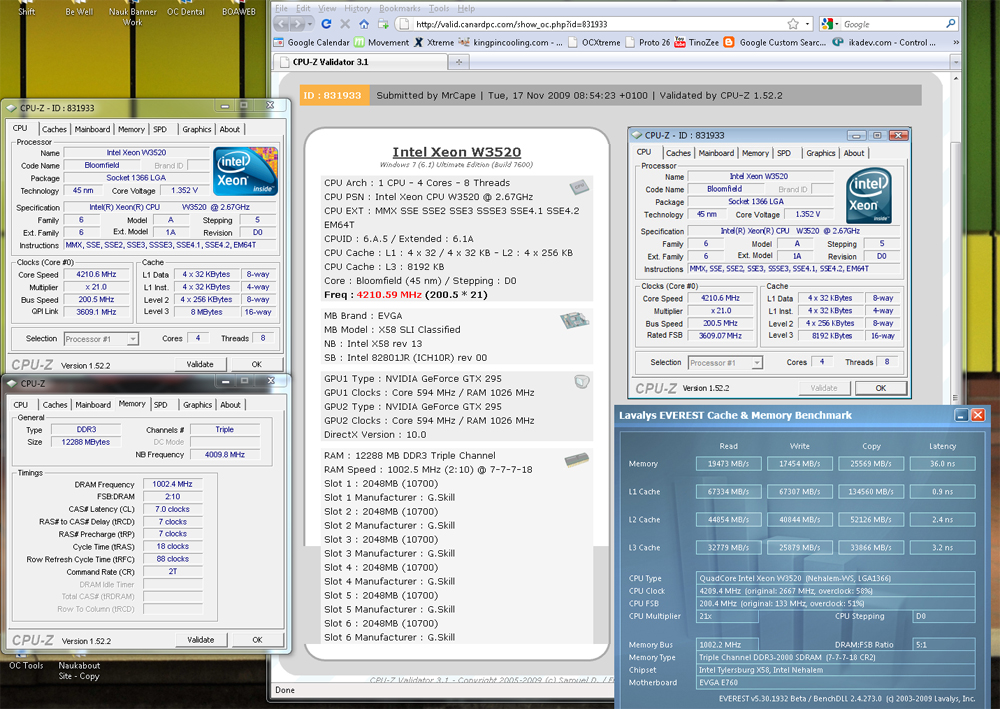Viewport: 1000px width, 709px height.
Task: Click the Intel Xeon W3520 page heading
Action: [457, 152]
